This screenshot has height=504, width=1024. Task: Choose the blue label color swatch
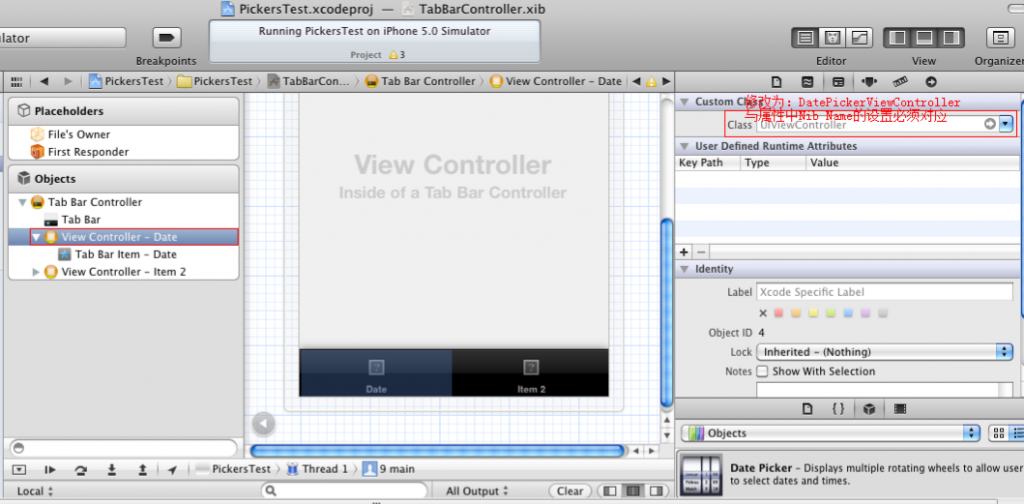point(848,313)
